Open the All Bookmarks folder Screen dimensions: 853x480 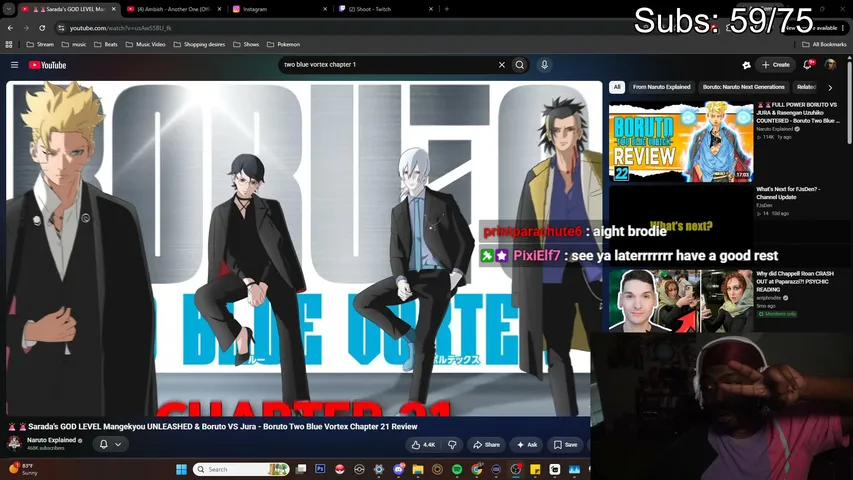(824, 45)
